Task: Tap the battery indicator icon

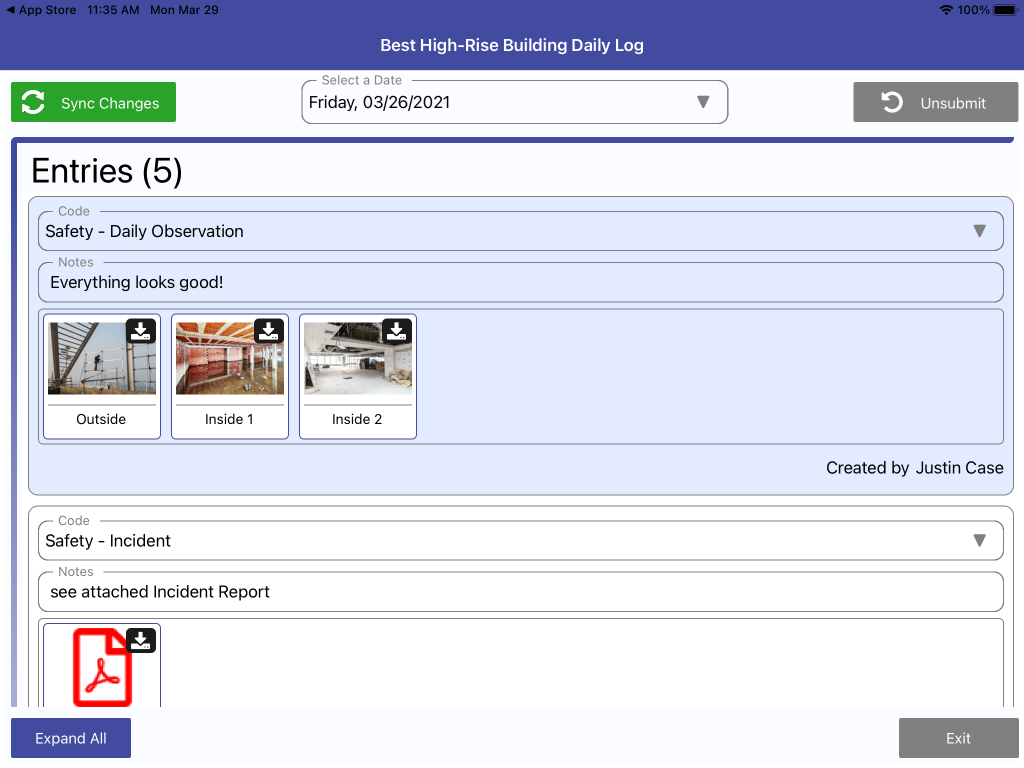Action: click(1006, 10)
